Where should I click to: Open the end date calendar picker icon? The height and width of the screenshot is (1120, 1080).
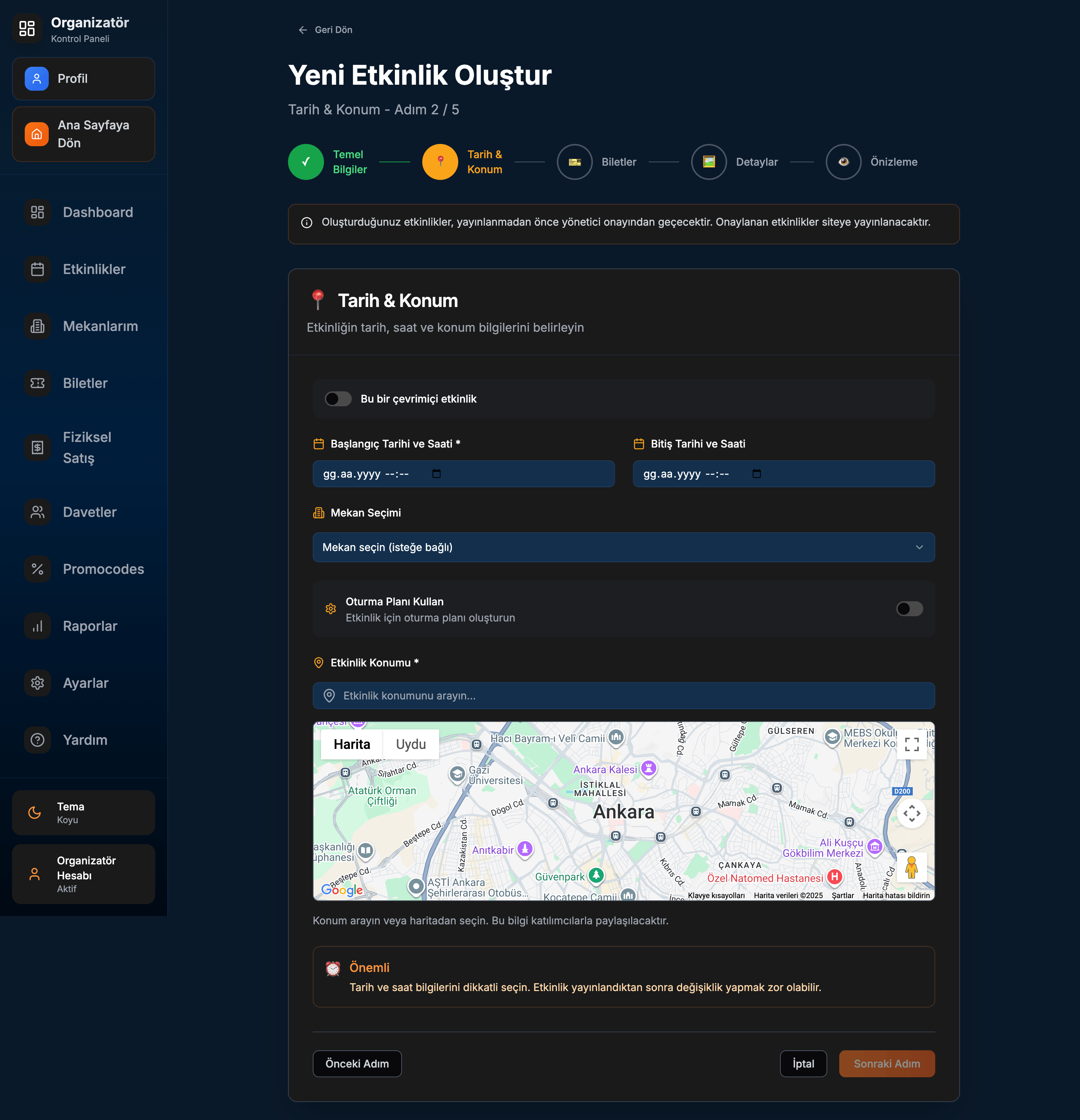[x=756, y=474]
